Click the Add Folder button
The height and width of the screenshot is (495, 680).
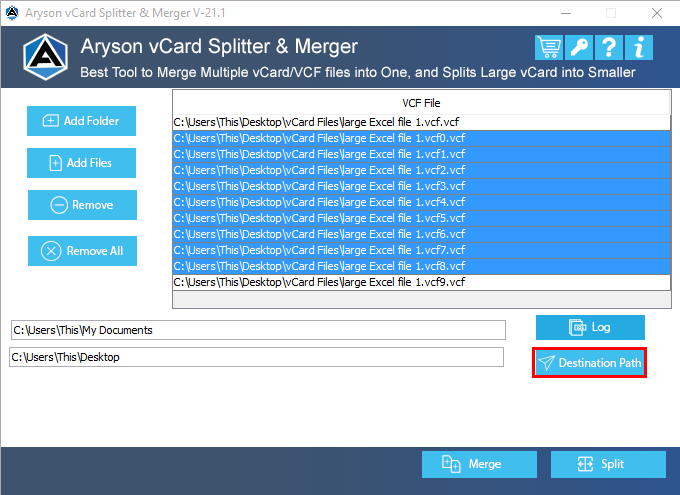[82, 121]
